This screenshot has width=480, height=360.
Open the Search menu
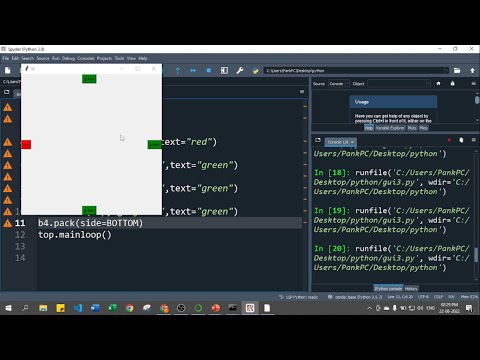28,58
